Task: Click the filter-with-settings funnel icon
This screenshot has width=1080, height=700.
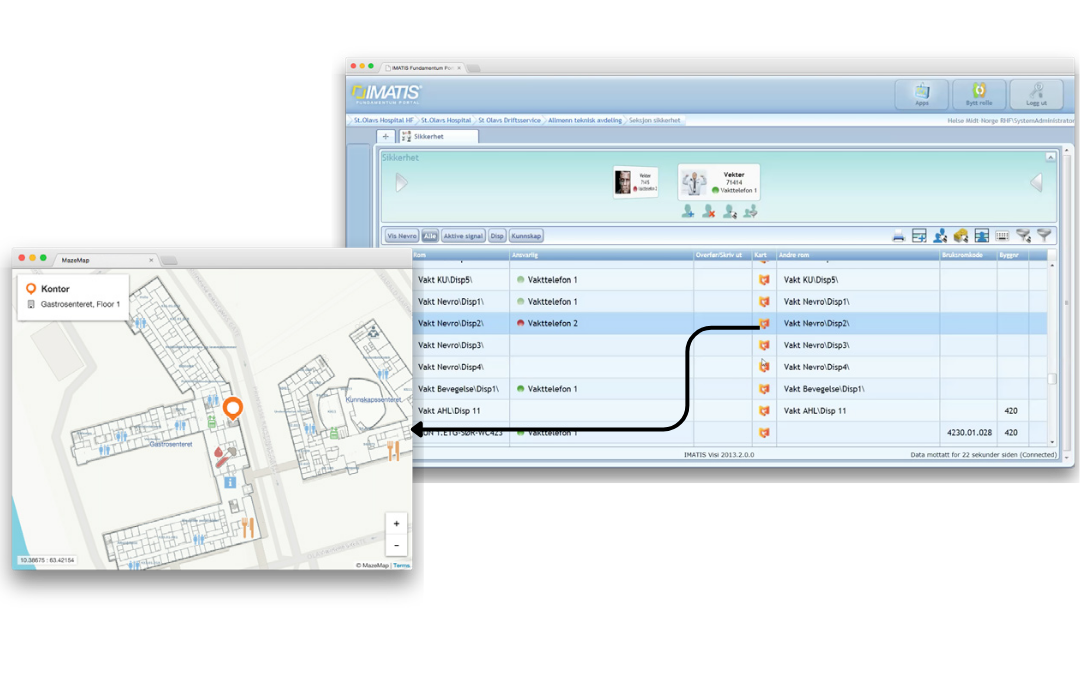Action: coord(1024,236)
